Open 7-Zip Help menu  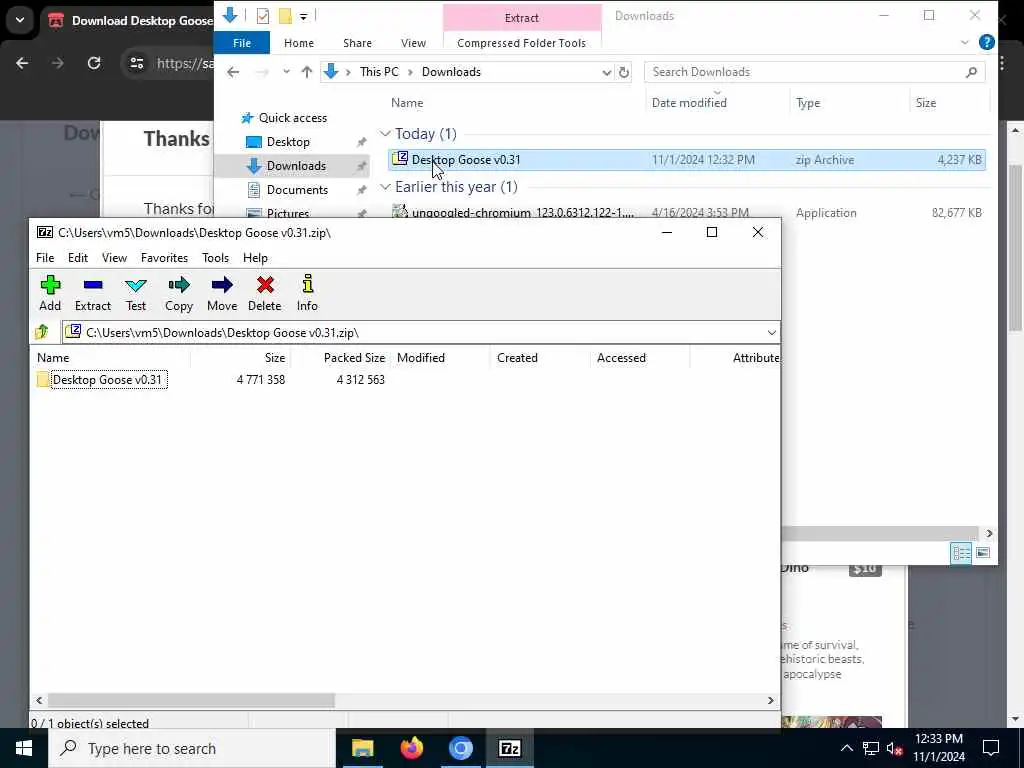pyautogui.click(x=255, y=258)
